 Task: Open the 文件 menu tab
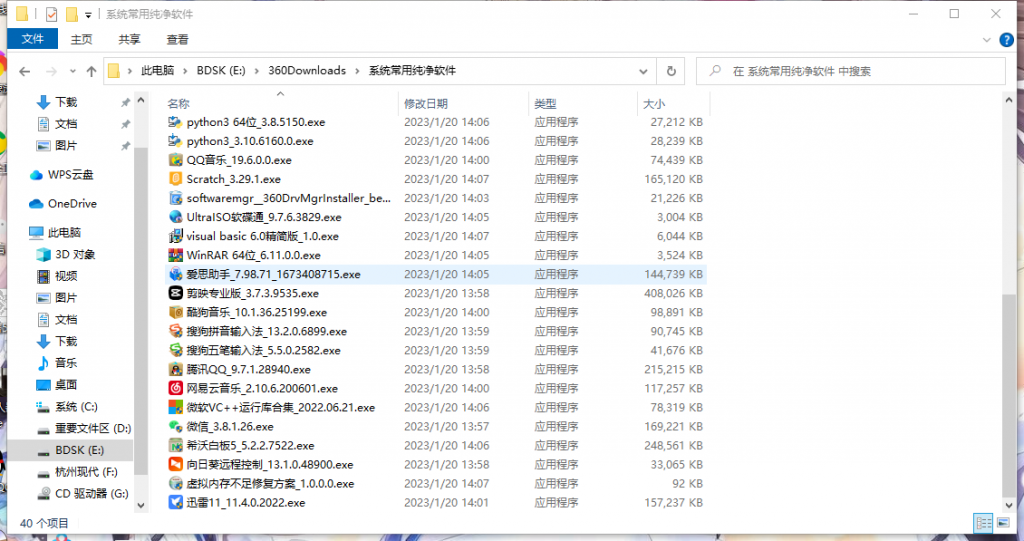click(x=32, y=39)
